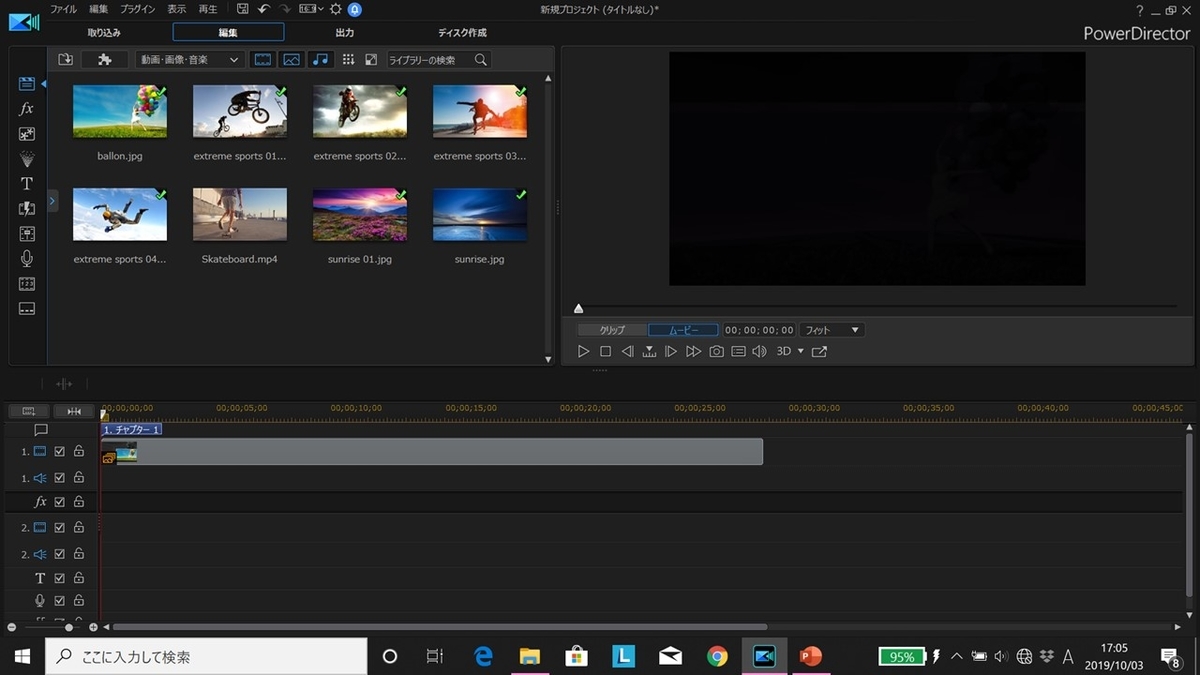The height and width of the screenshot is (675, 1200).
Task: Open the 動画・画像・音楽 media type dropdown
Action: pos(189,60)
